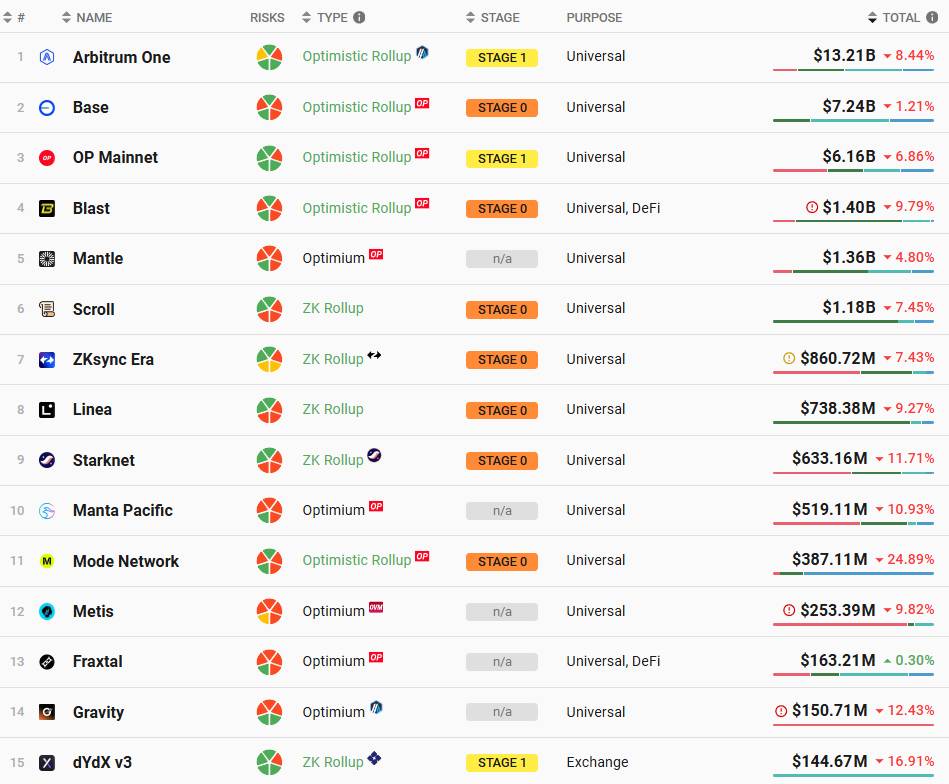
Task: Click the $1.18B total value for Scroll
Action: click(x=849, y=308)
